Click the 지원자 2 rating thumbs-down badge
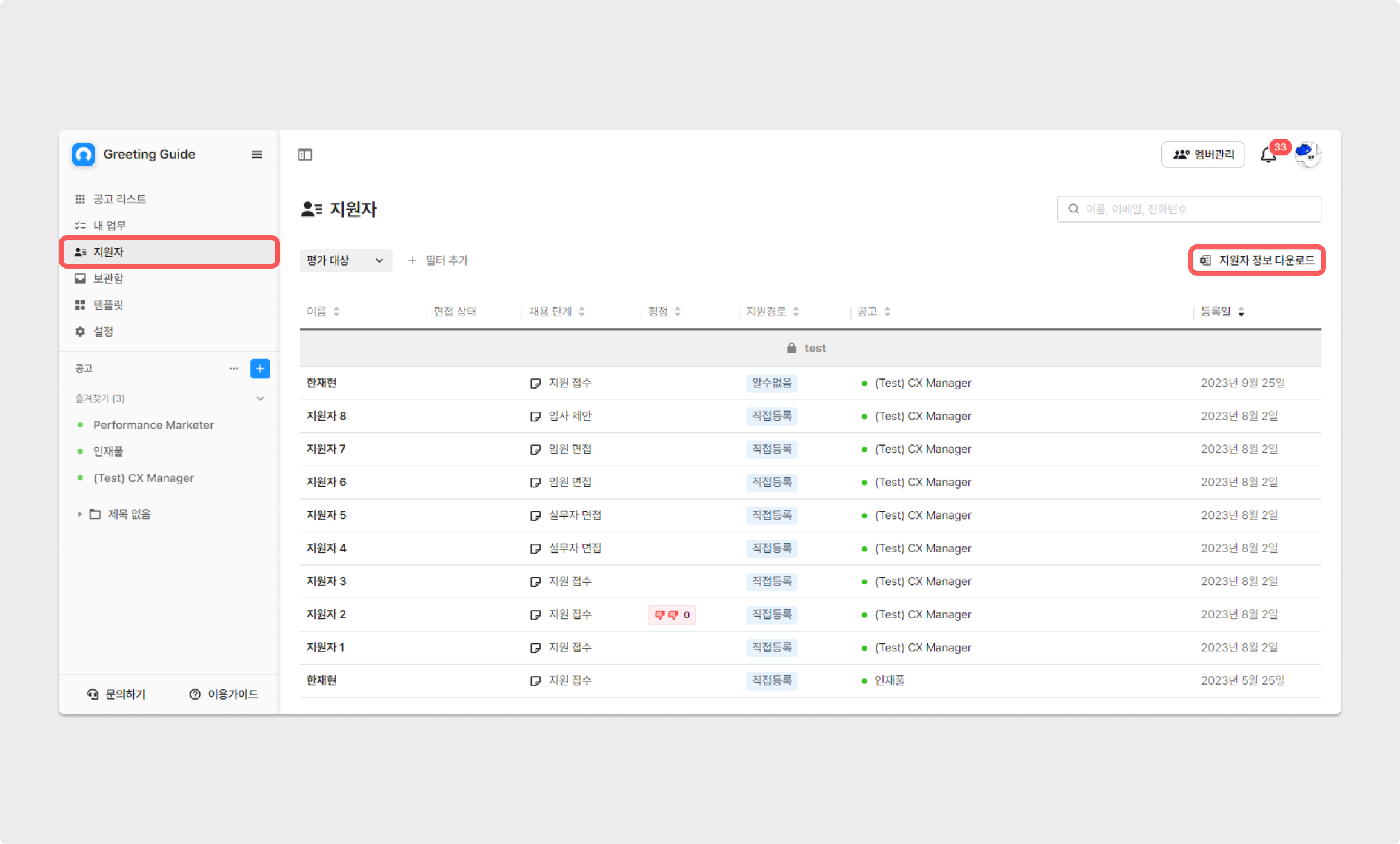Viewport: 1400px width, 844px height. coord(672,615)
